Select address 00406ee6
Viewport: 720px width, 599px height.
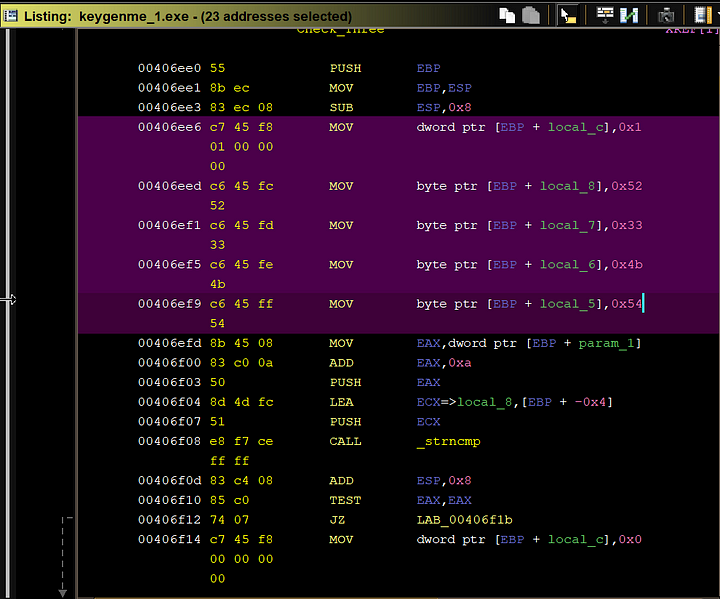tap(169, 127)
